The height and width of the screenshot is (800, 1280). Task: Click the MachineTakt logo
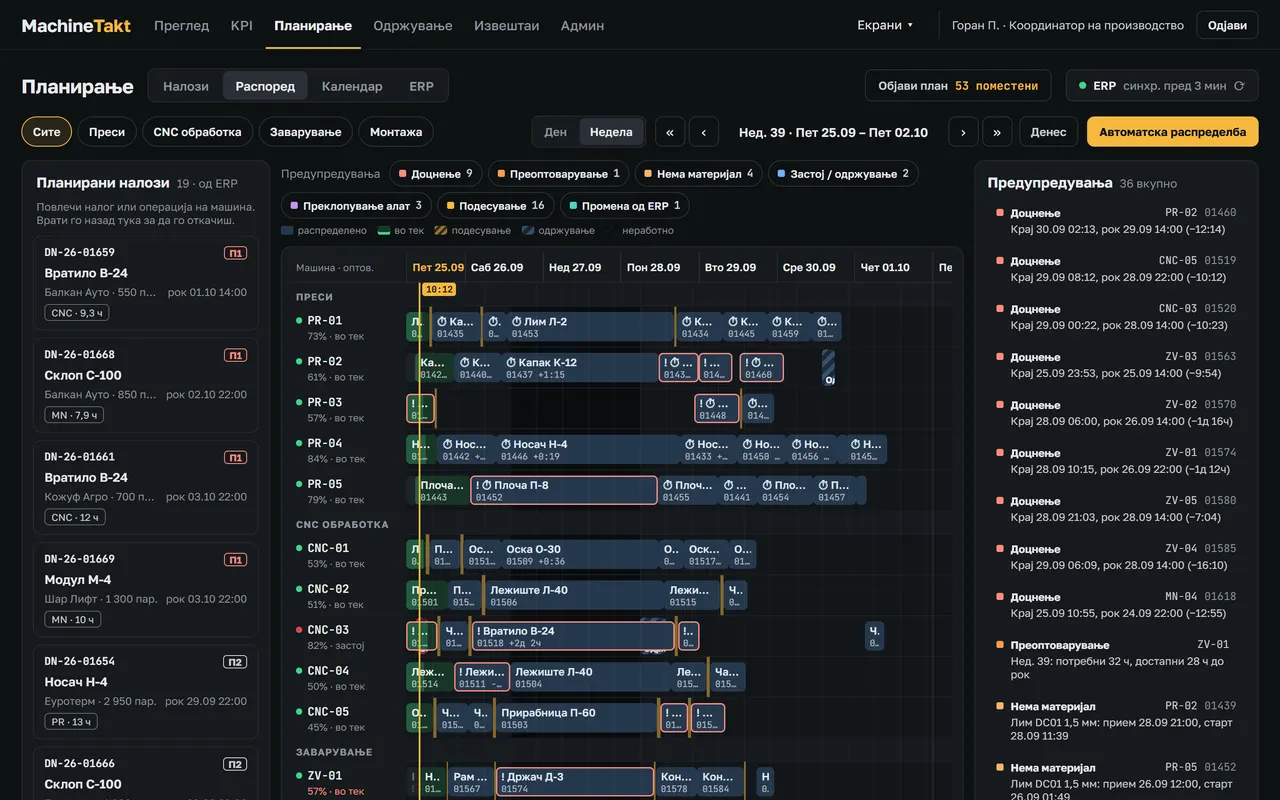click(x=76, y=25)
